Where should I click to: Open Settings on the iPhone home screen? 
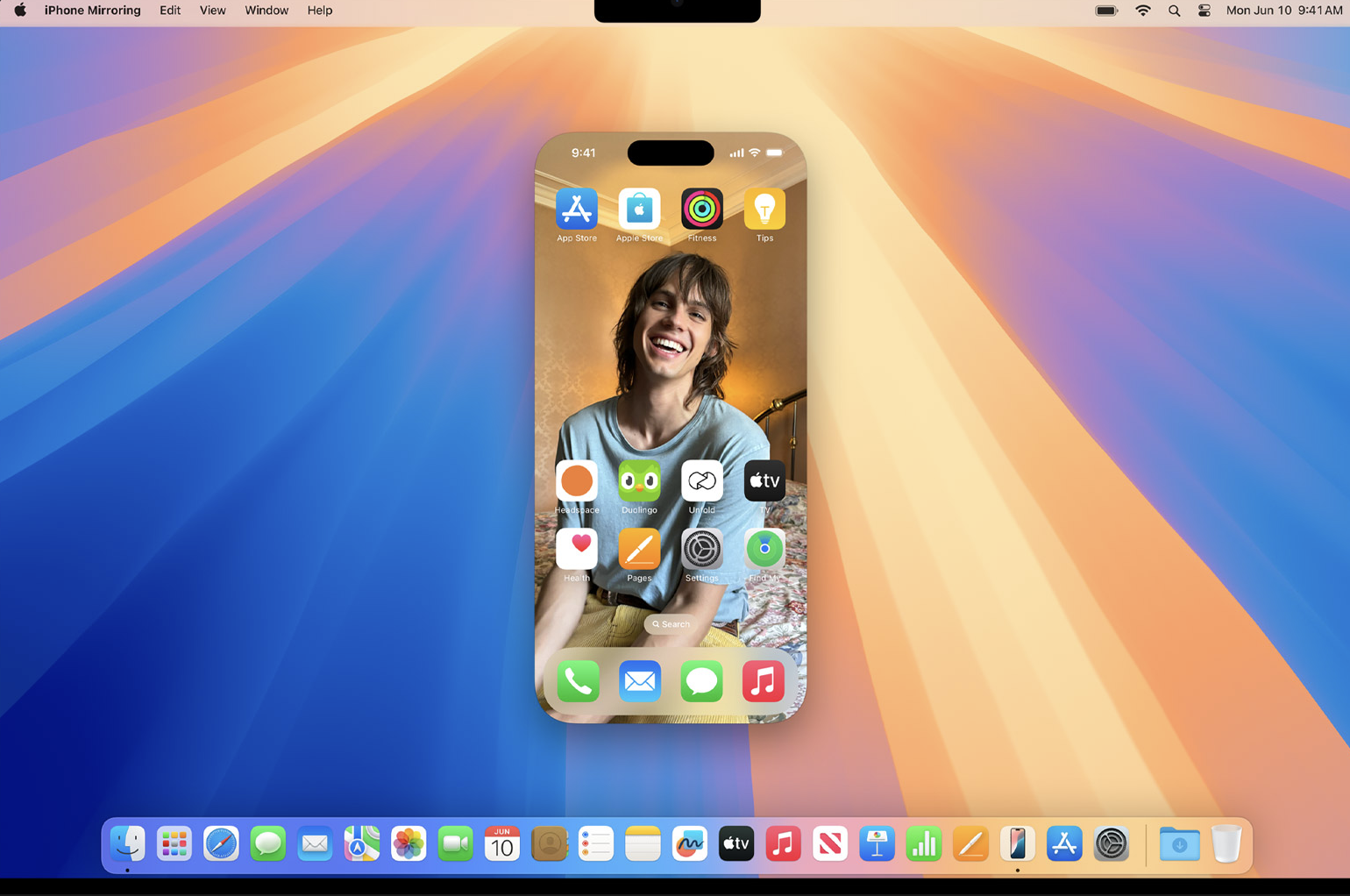click(702, 549)
